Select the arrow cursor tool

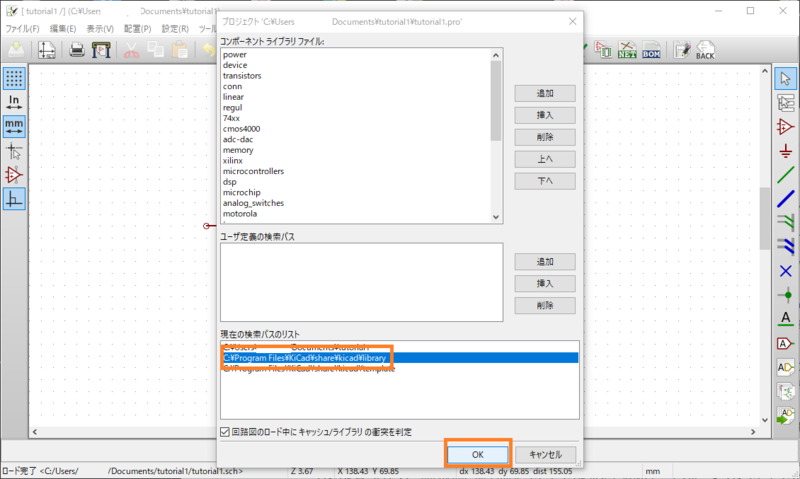coord(785,79)
